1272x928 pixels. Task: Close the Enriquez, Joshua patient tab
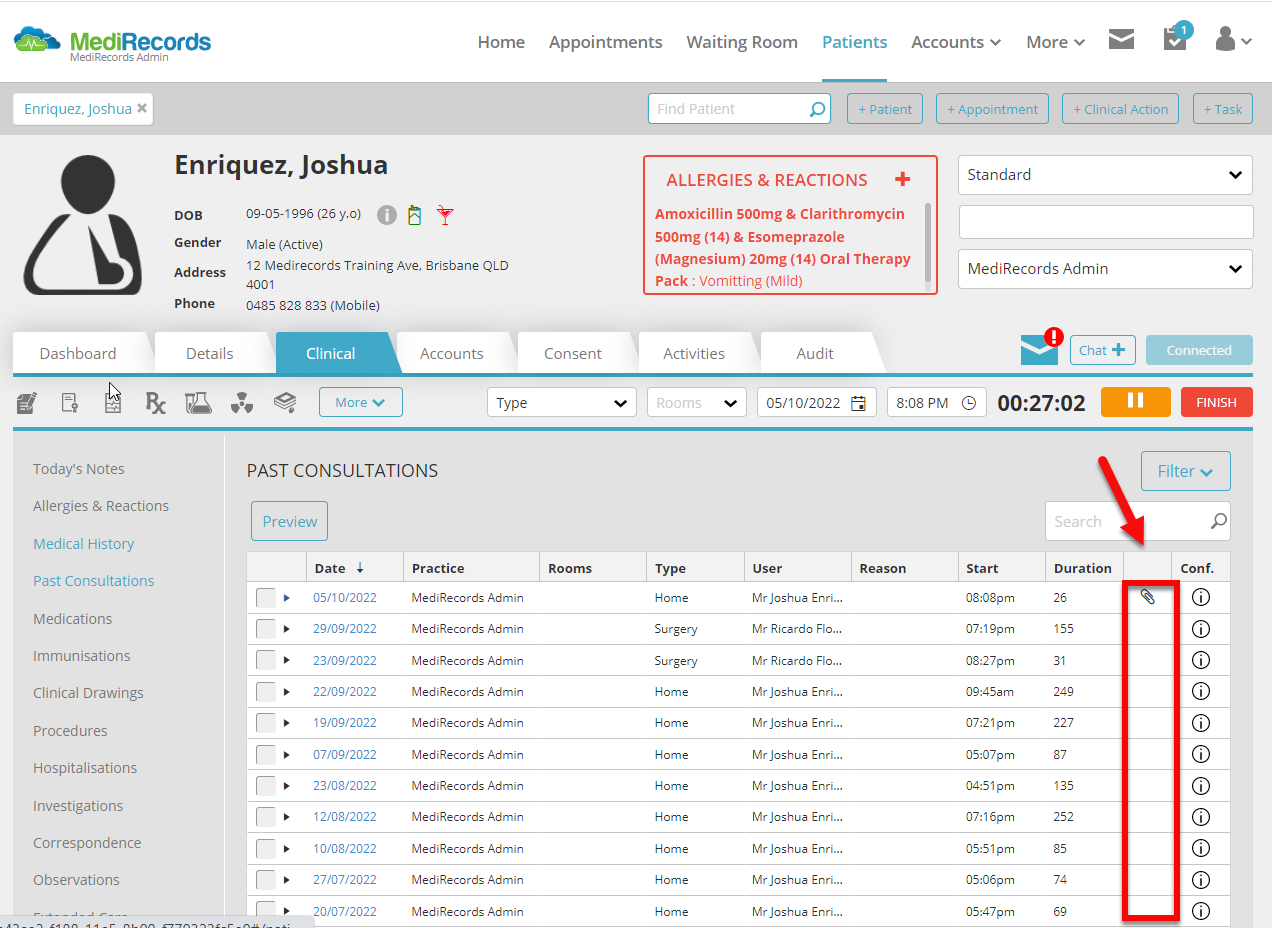(142, 108)
